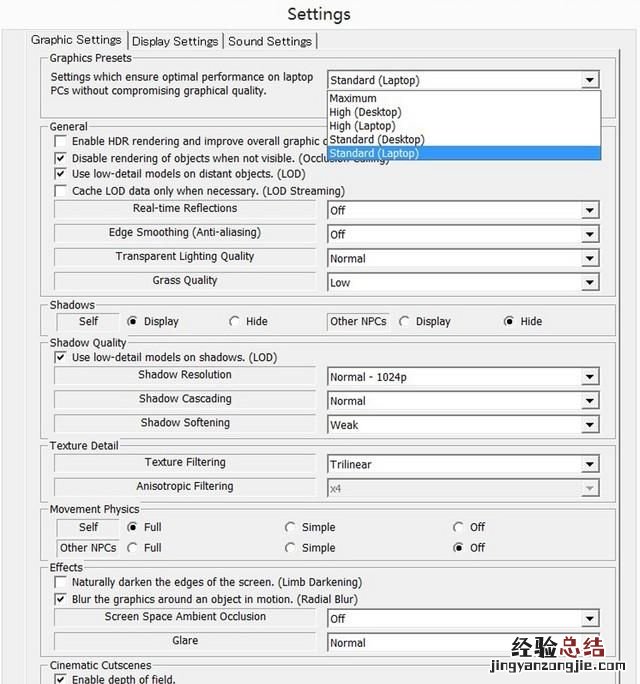Select Display for Other NPCs shadows

coord(405,322)
